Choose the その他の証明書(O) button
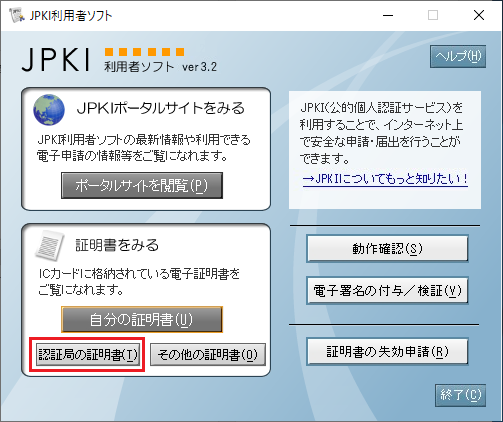Viewport: 503px width, 422px height. (208, 355)
